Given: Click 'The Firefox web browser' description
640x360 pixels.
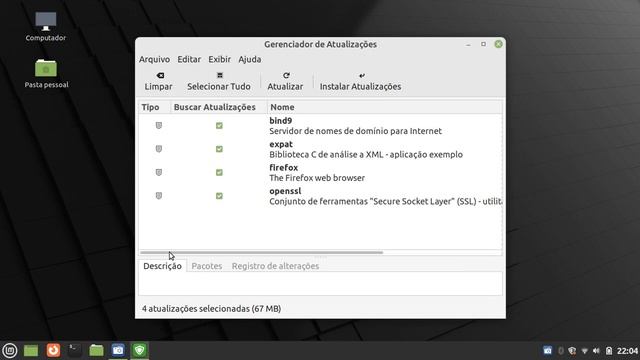Looking at the screenshot, I should [x=317, y=178].
